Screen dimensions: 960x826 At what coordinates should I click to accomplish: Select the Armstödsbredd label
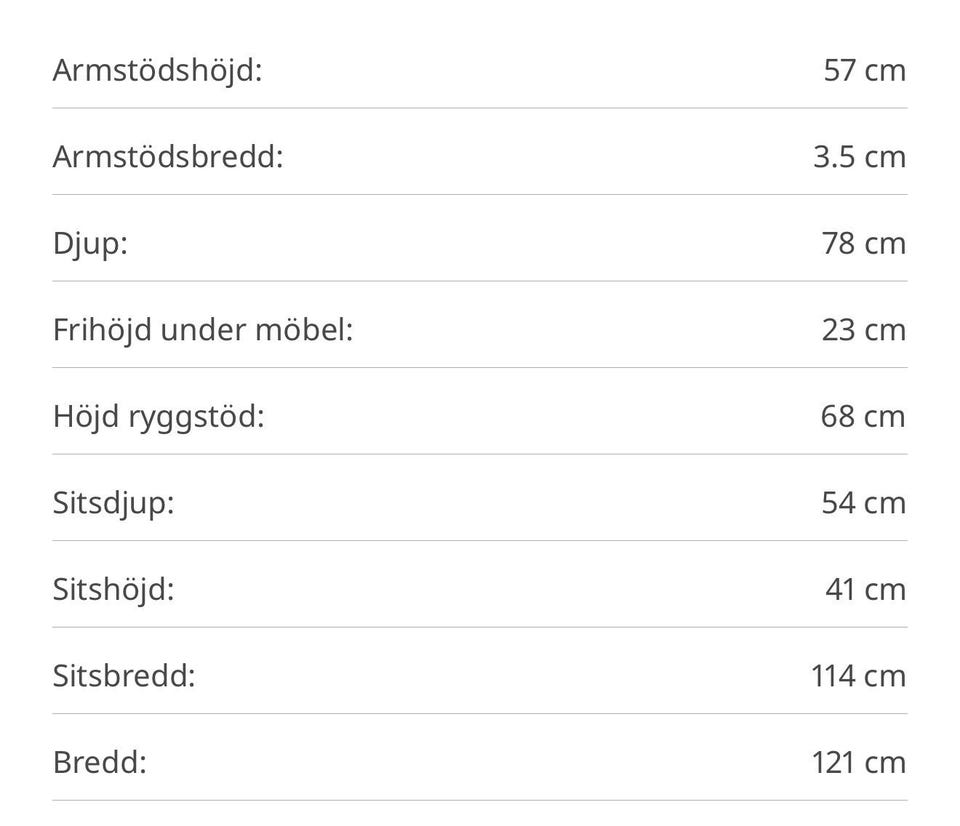[x=168, y=157]
